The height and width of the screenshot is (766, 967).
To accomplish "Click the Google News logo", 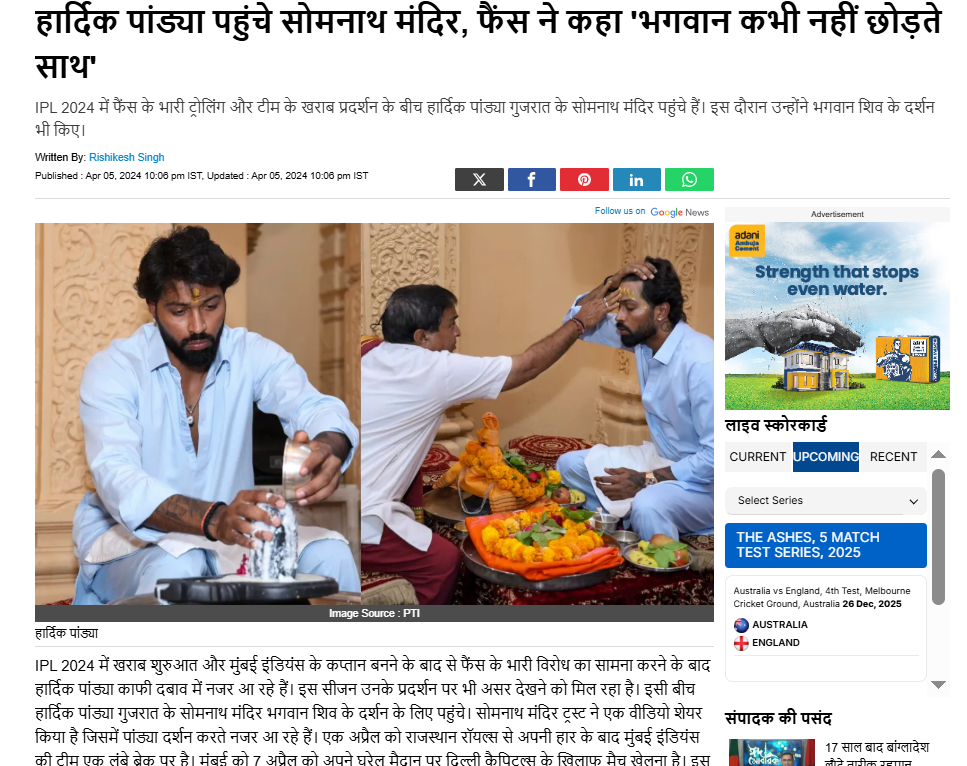I will point(680,212).
